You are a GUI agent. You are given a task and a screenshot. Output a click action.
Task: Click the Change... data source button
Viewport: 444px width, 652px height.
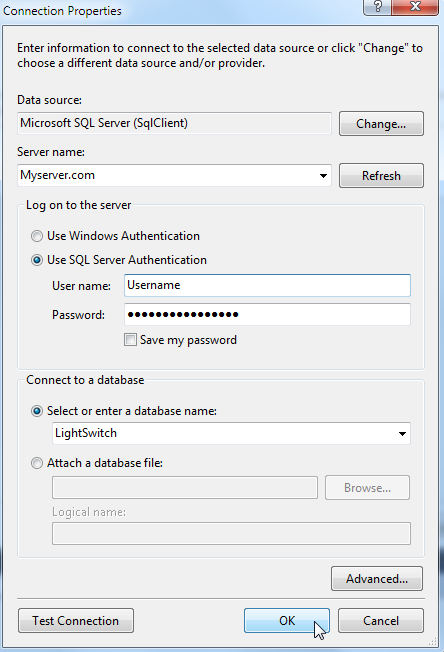point(381,123)
